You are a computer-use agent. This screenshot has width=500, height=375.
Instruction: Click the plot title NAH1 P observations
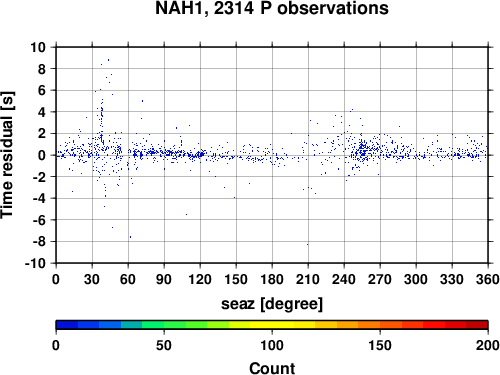coord(272,8)
